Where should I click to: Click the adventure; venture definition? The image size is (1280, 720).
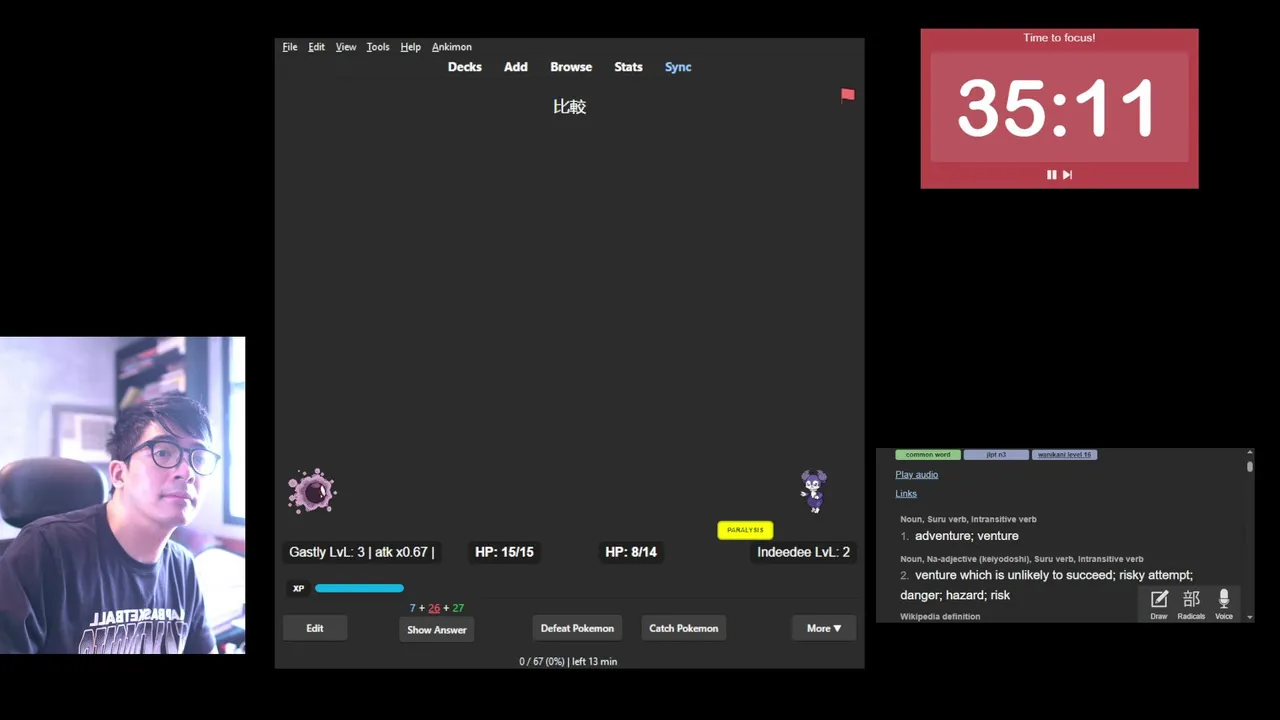point(966,536)
